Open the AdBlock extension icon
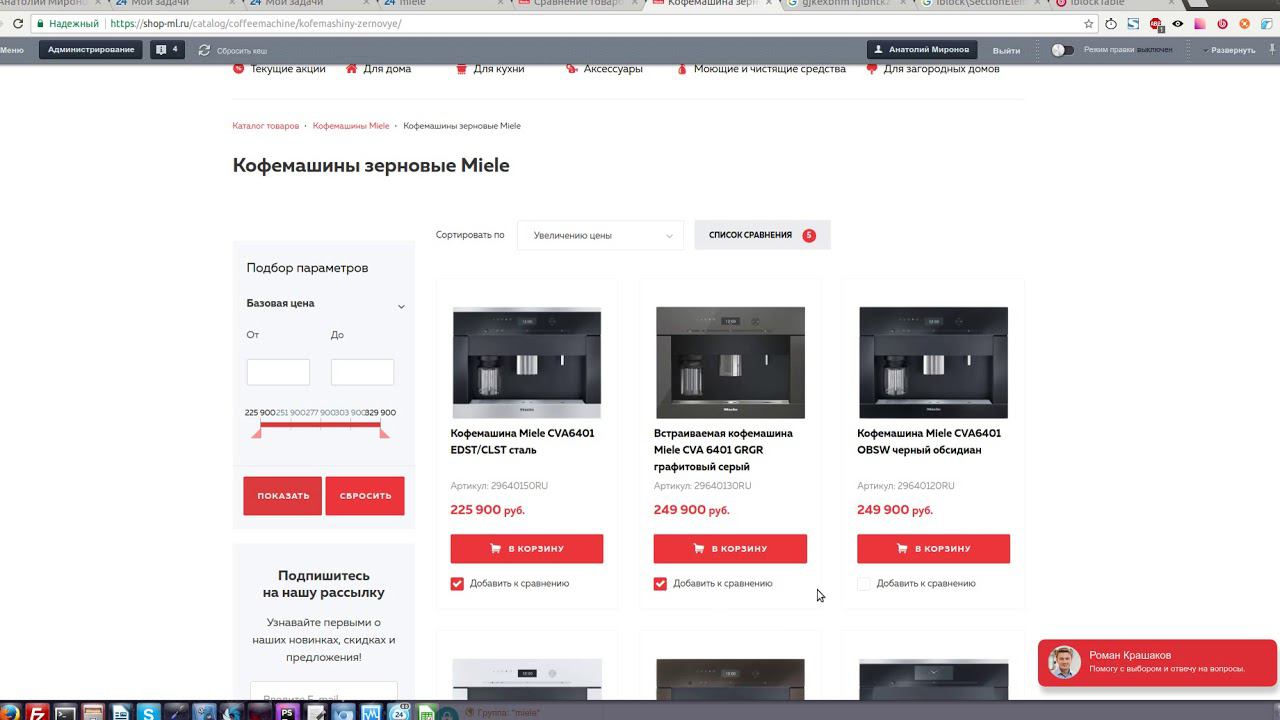Viewport: 1280px width, 720px height. click(1156, 24)
